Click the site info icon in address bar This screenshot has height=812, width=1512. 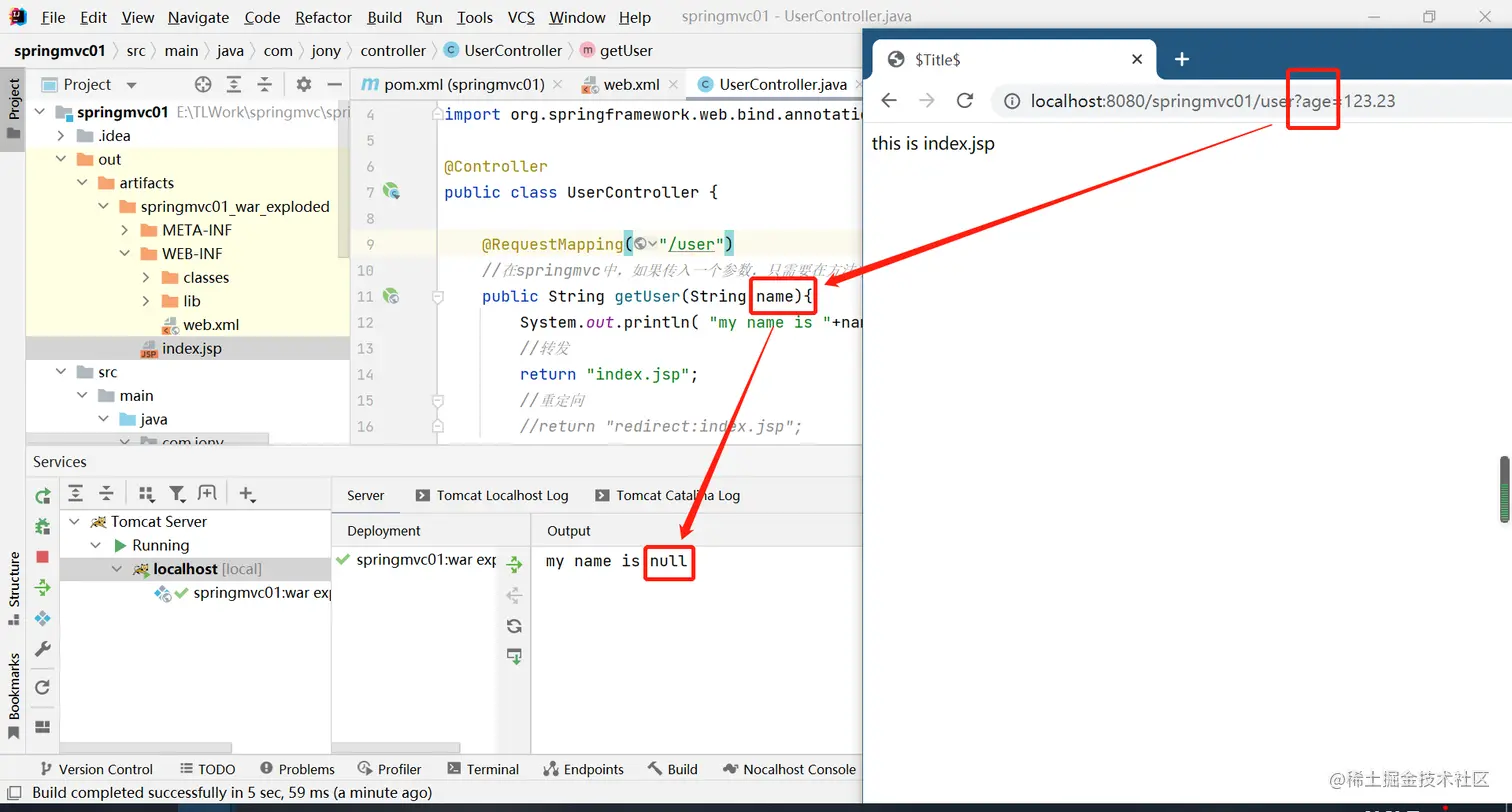1012,101
